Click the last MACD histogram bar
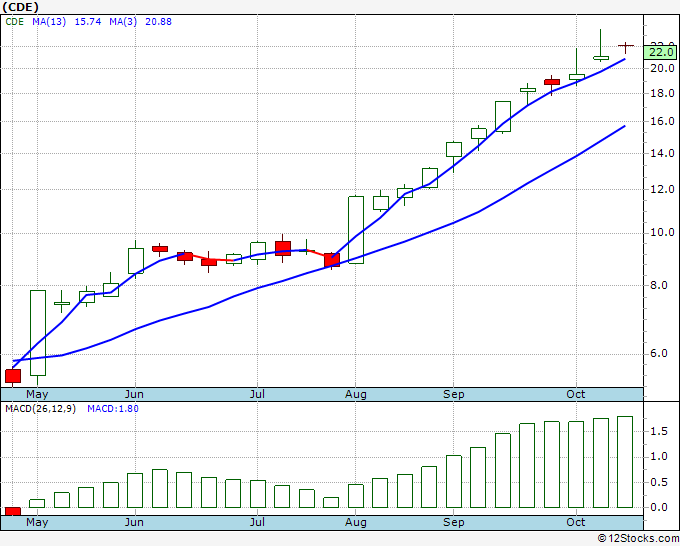This screenshot has width=680, height=546. pos(625,462)
